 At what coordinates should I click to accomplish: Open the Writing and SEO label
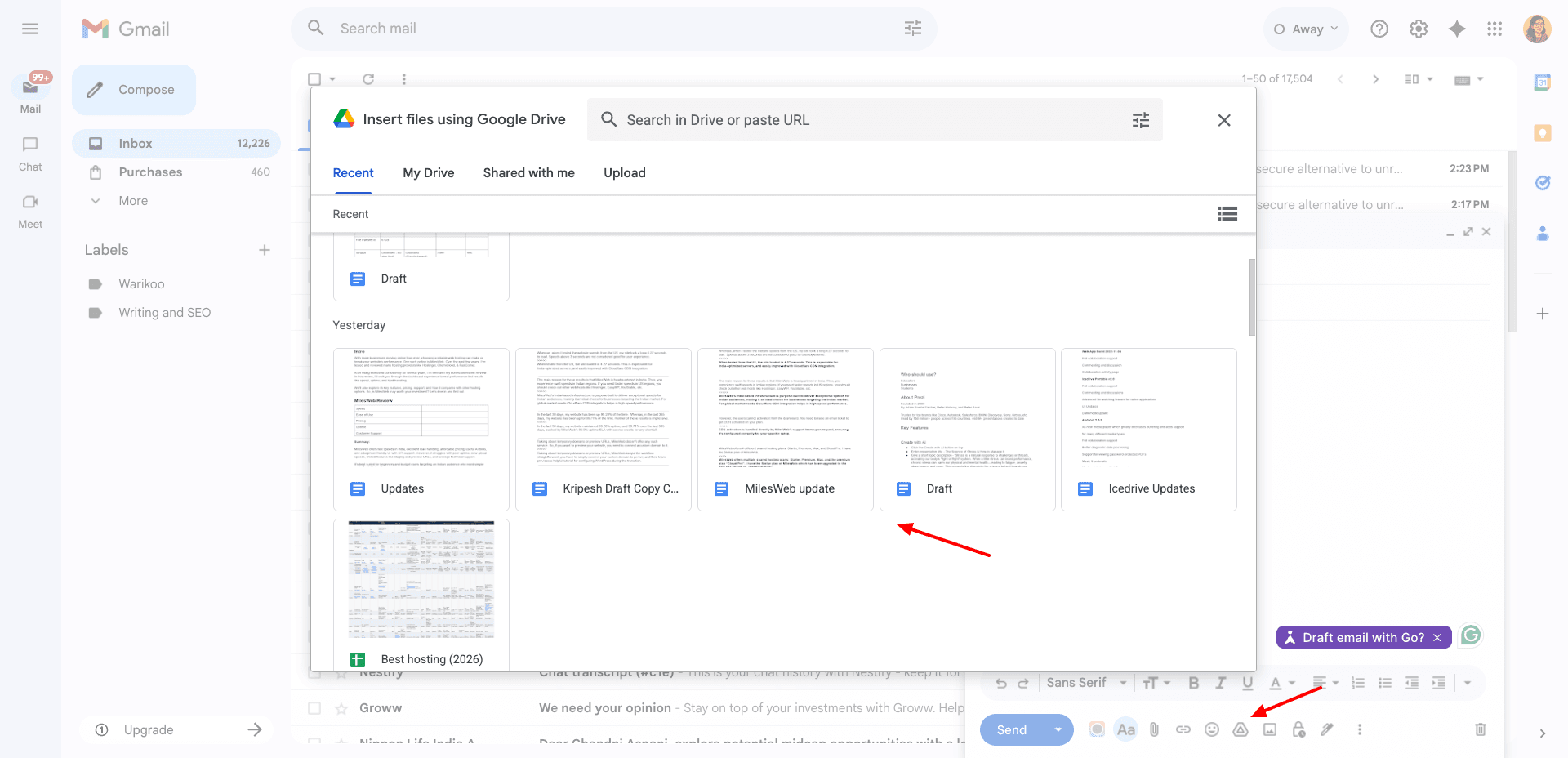[x=164, y=313]
